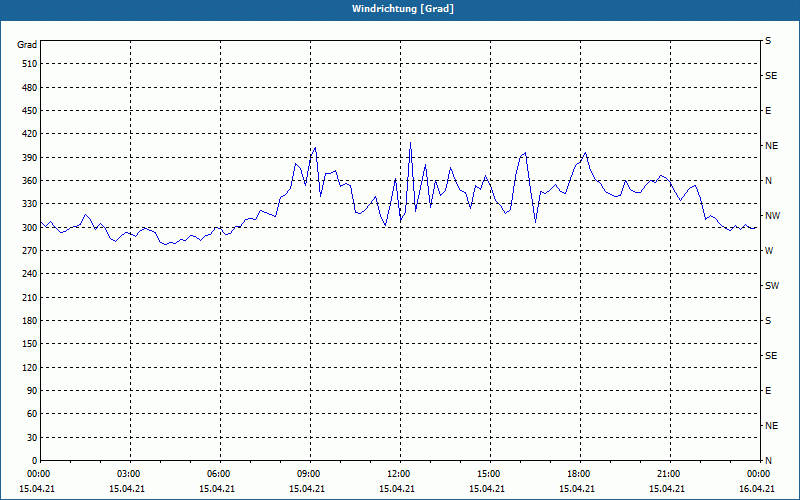The height and width of the screenshot is (500, 800).
Task: Click the 360 value on the y-axis
Action: coord(28,181)
